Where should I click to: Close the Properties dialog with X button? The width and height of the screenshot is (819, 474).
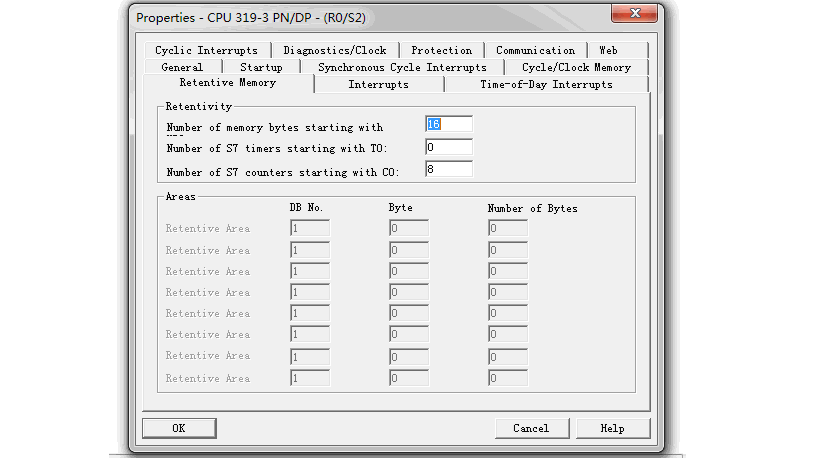[x=634, y=14]
